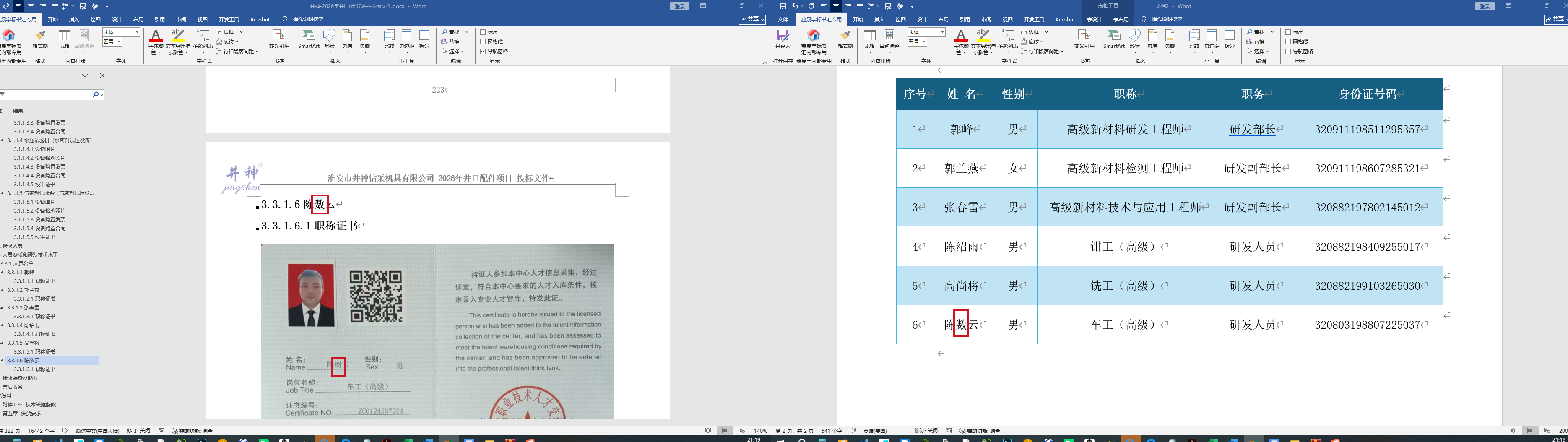Click 修订: 关闭 in left window status bar
Viewport: 1568px width, 442px height.
tap(138, 430)
